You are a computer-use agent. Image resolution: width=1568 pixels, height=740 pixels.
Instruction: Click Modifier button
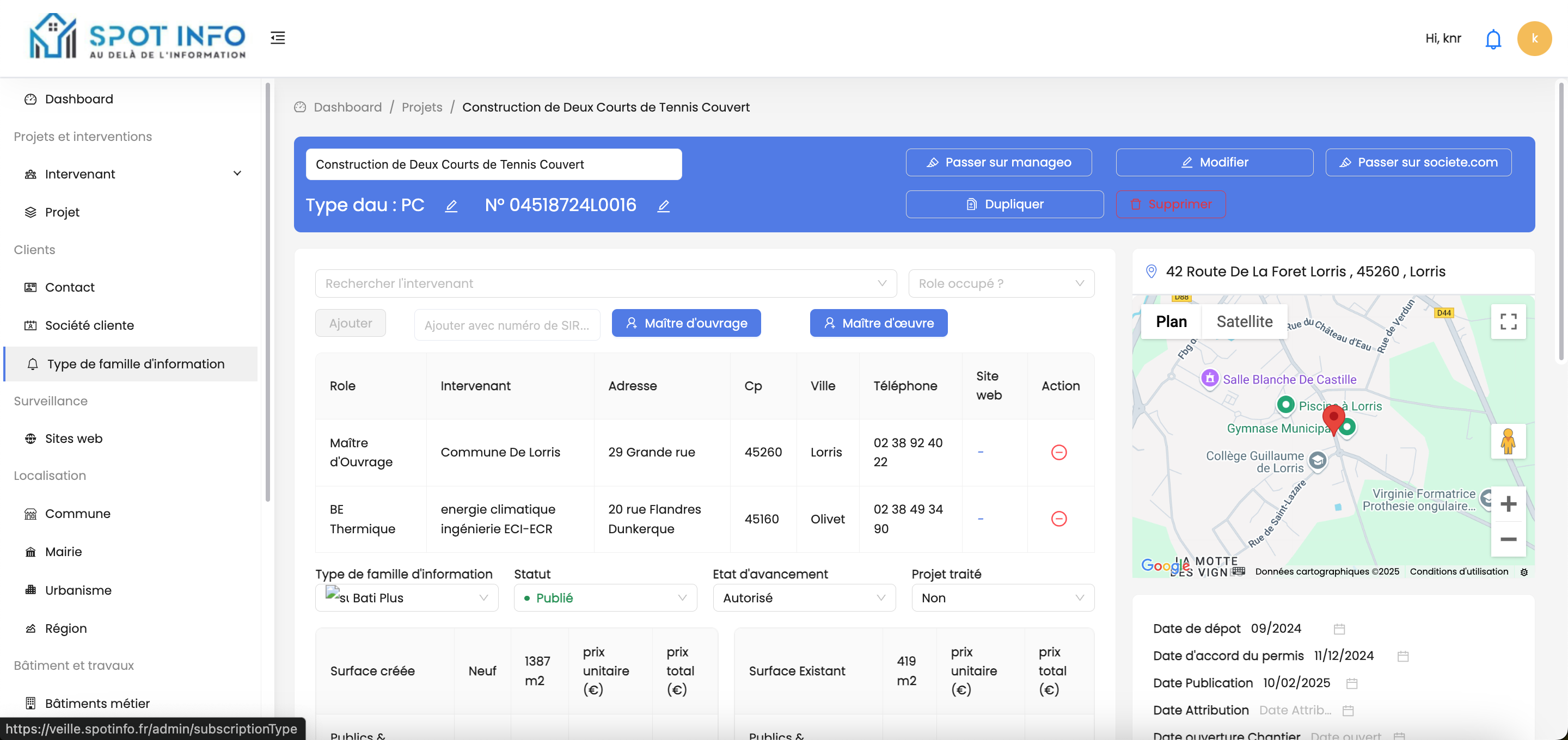(x=1214, y=163)
